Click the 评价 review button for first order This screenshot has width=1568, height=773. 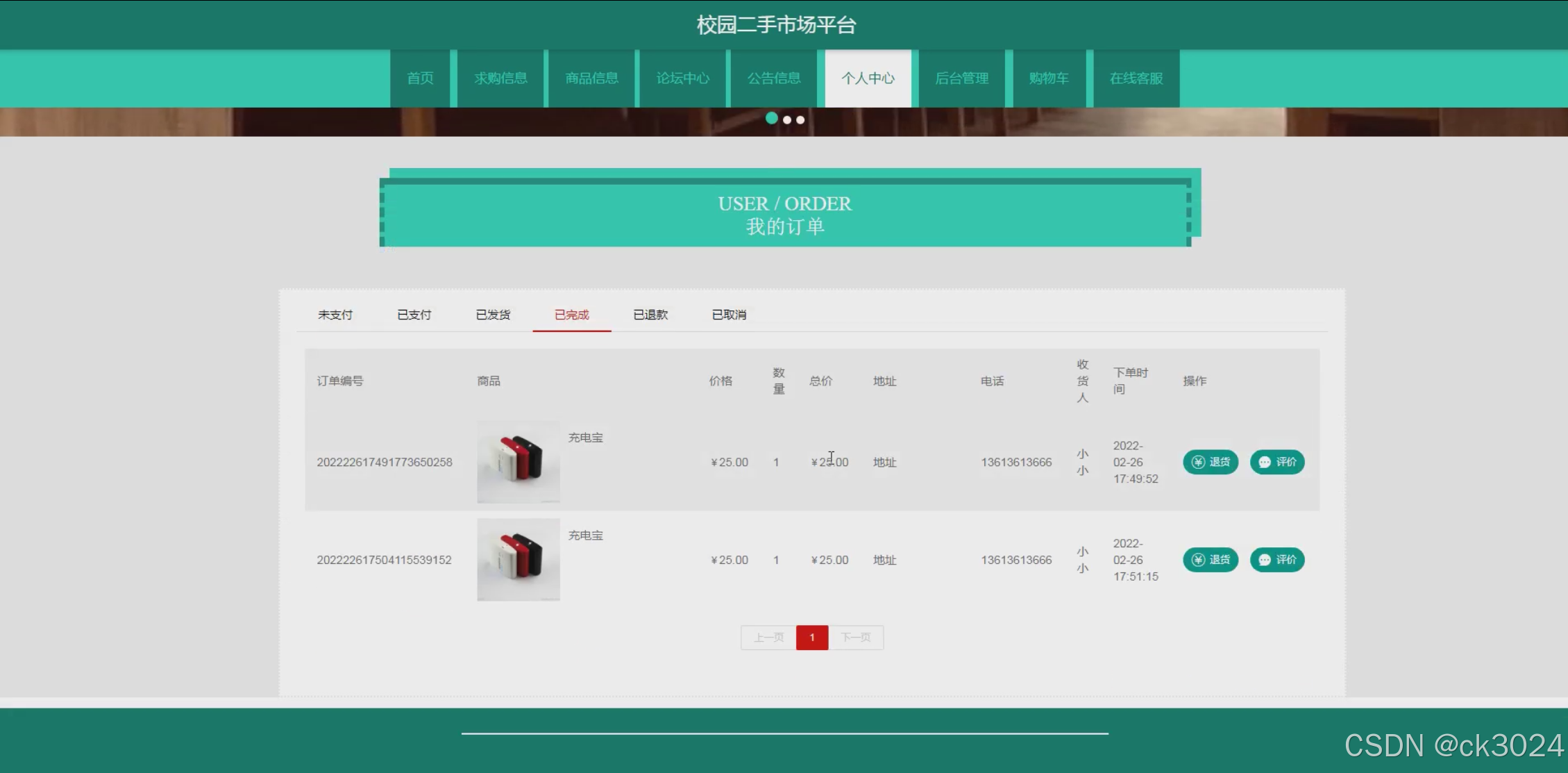1277,462
